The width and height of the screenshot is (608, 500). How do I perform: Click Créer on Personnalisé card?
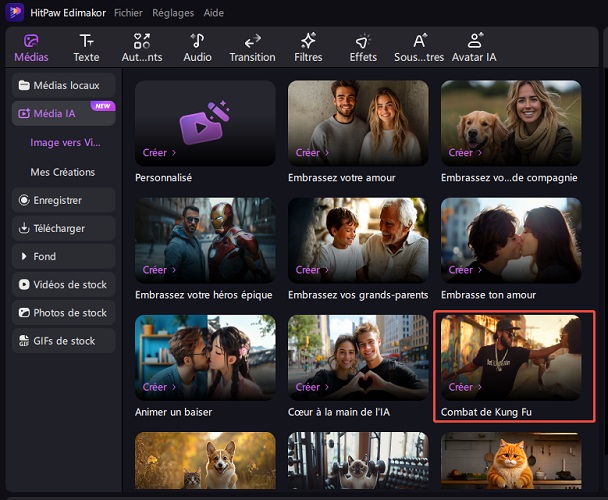coord(159,153)
